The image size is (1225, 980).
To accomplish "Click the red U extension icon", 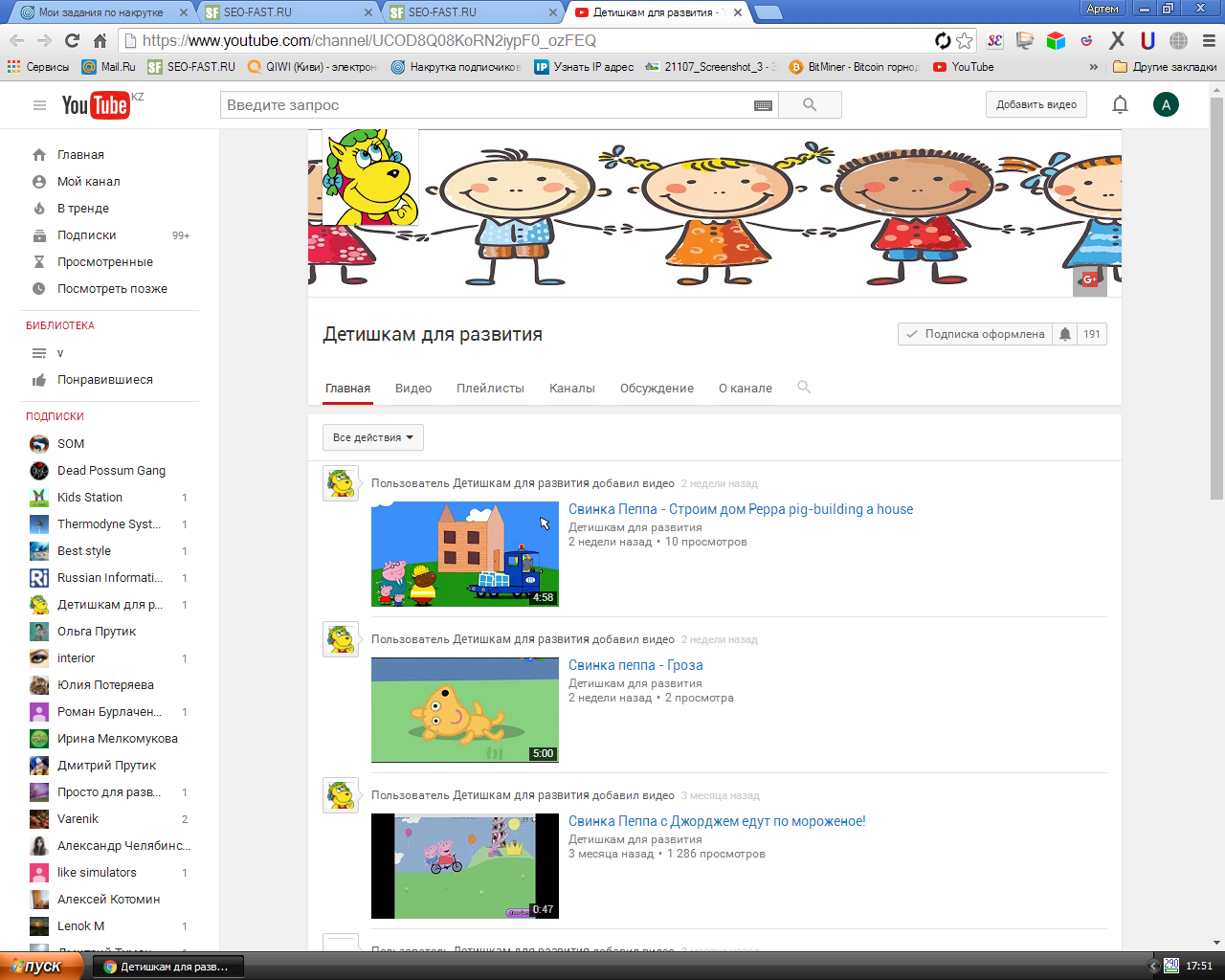I will click(x=1147, y=40).
